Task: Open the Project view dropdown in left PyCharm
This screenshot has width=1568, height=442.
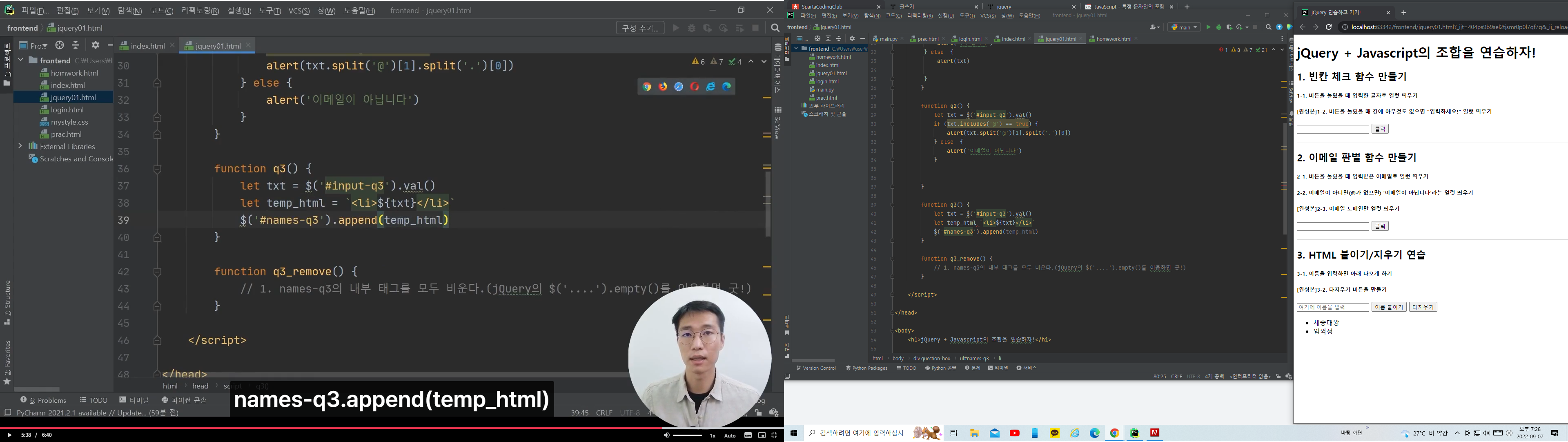Action: [x=33, y=45]
